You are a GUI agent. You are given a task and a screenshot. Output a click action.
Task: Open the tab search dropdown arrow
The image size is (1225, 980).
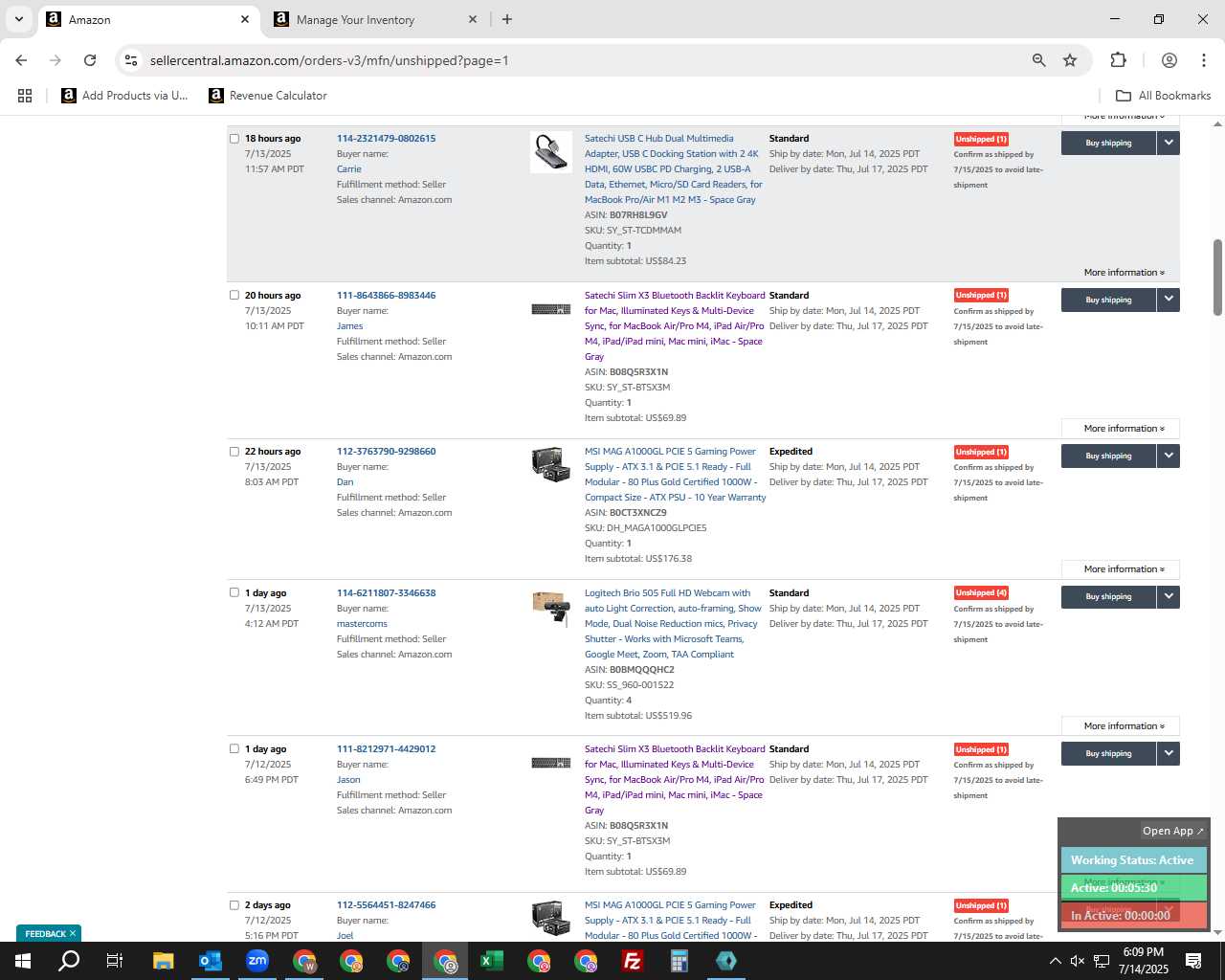click(18, 19)
